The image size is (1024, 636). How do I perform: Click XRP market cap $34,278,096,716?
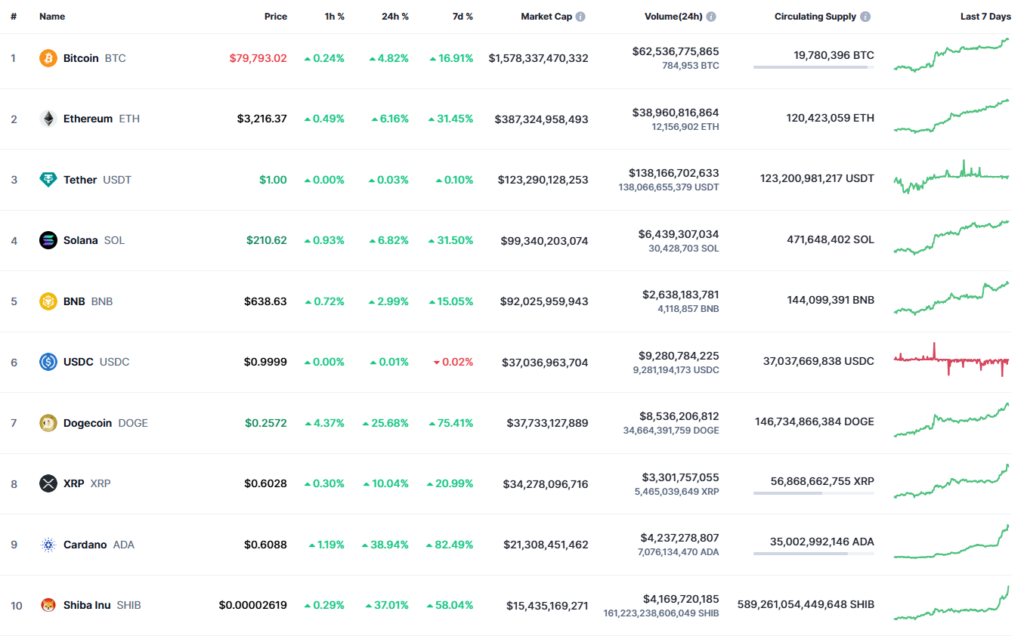(545, 484)
